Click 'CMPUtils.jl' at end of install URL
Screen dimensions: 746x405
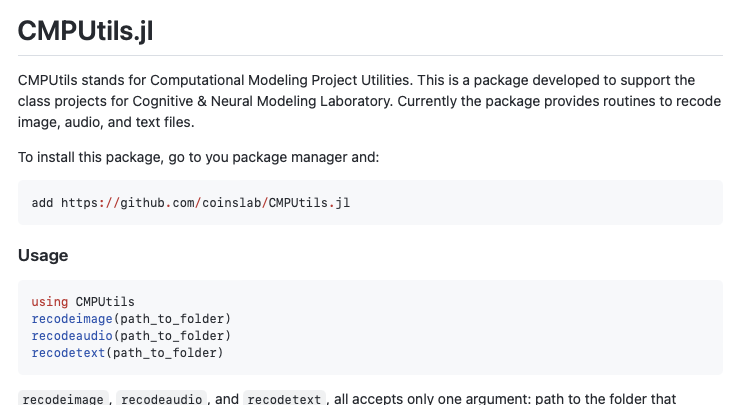[x=309, y=202]
